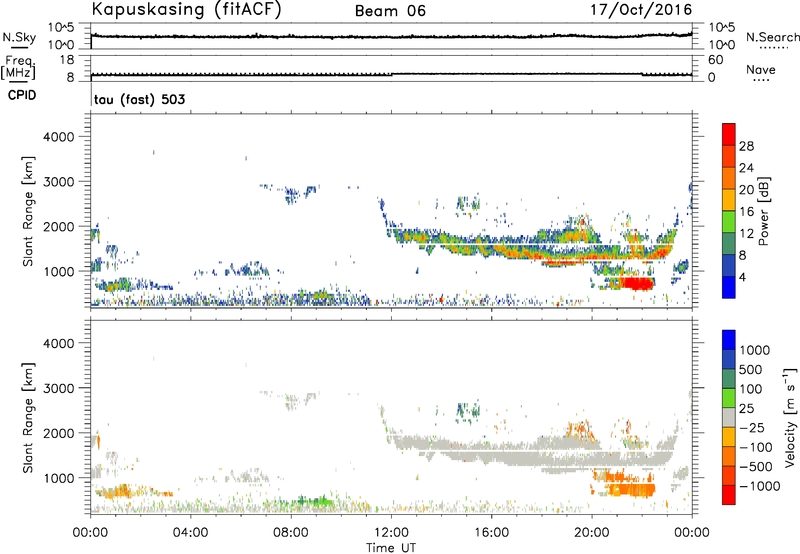The height and width of the screenshot is (554, 800).
Task: Click the Power [dB] colorbar title
Action: coord(763,211)
